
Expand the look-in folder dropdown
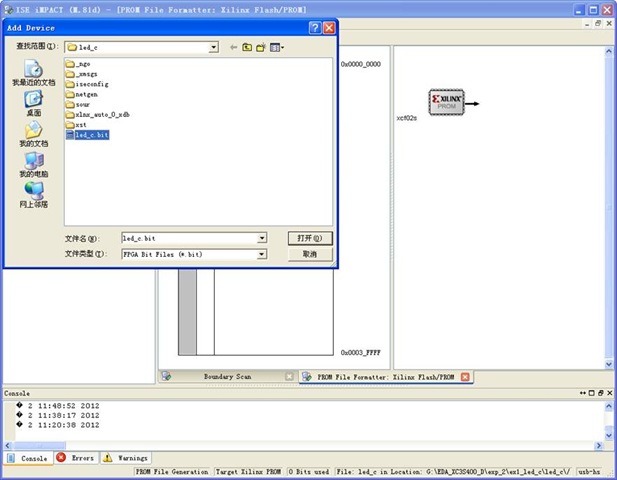pyautogui.click(x=213, y=47)
